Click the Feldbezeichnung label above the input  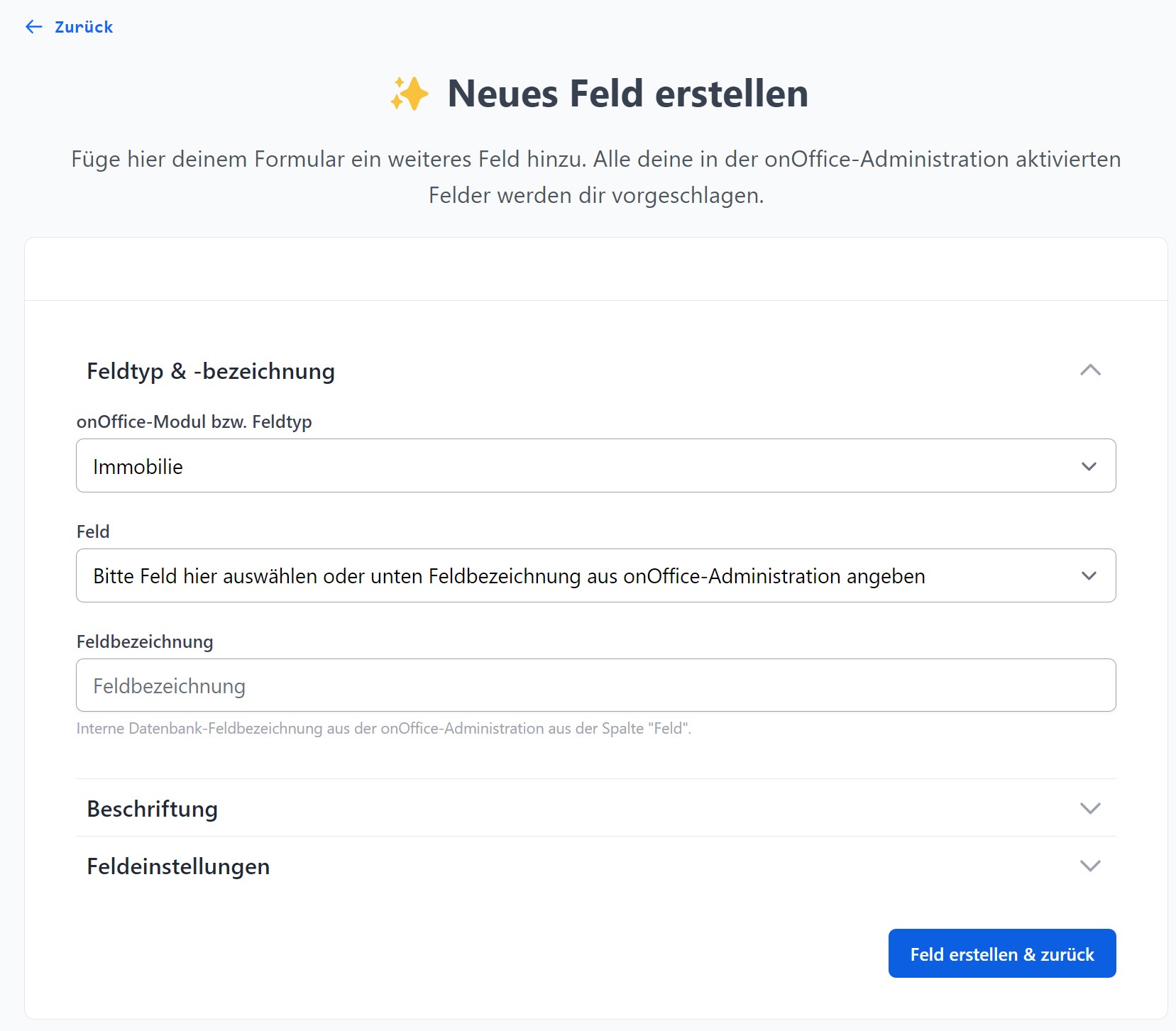point(145,641)
